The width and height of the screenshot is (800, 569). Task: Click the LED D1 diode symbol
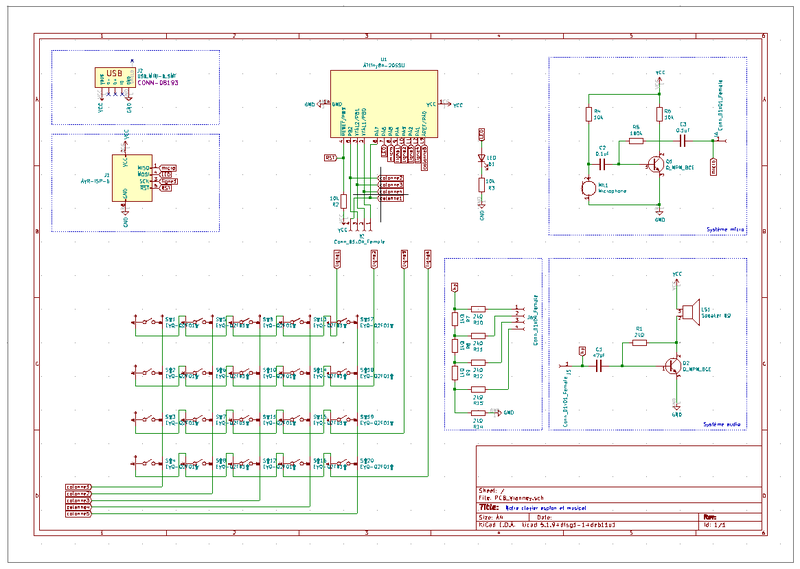[x=481, y=158]
